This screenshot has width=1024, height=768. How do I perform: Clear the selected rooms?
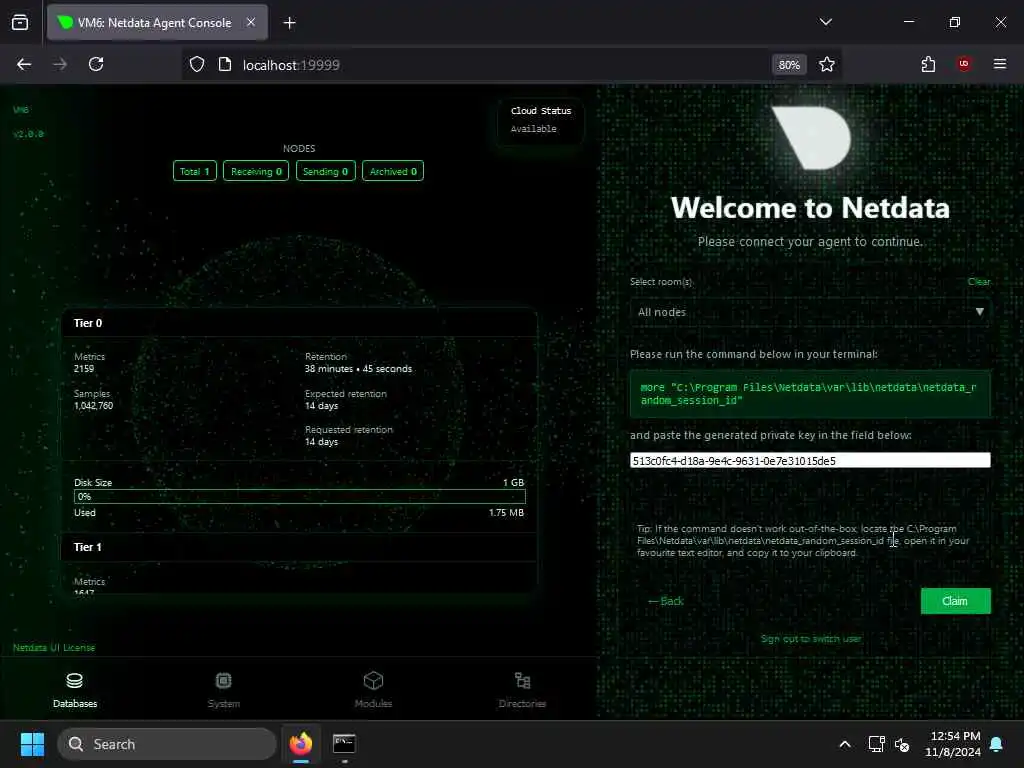978,281
